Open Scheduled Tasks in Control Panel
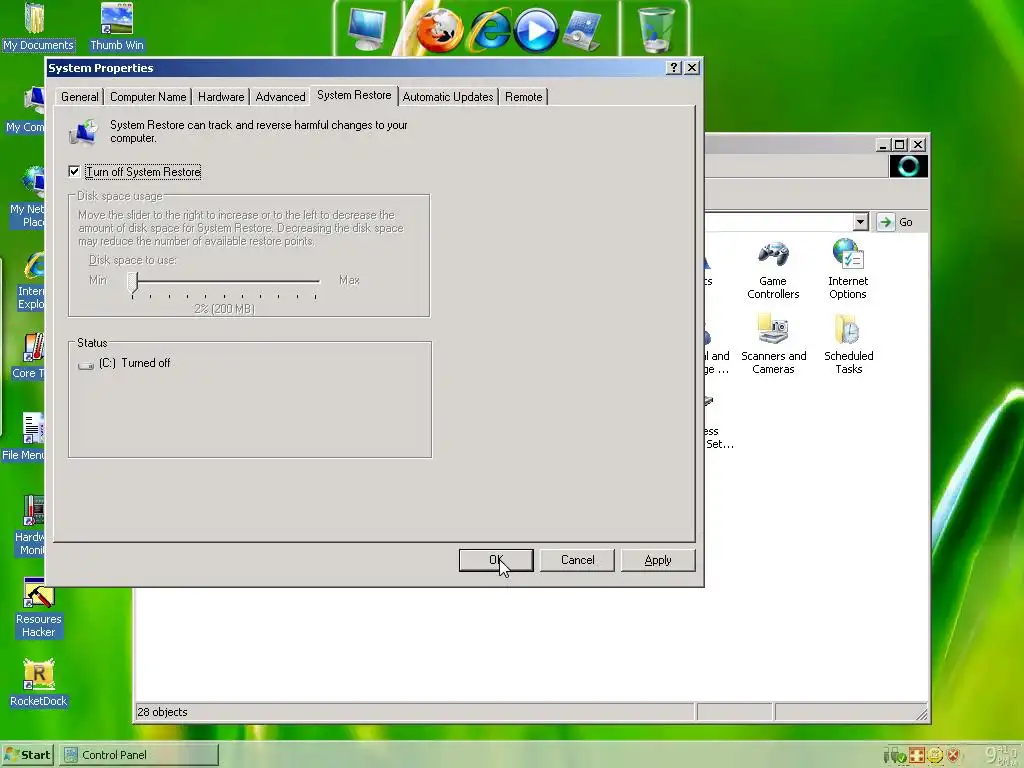1024x768 pixels. [x=848, y=344]
